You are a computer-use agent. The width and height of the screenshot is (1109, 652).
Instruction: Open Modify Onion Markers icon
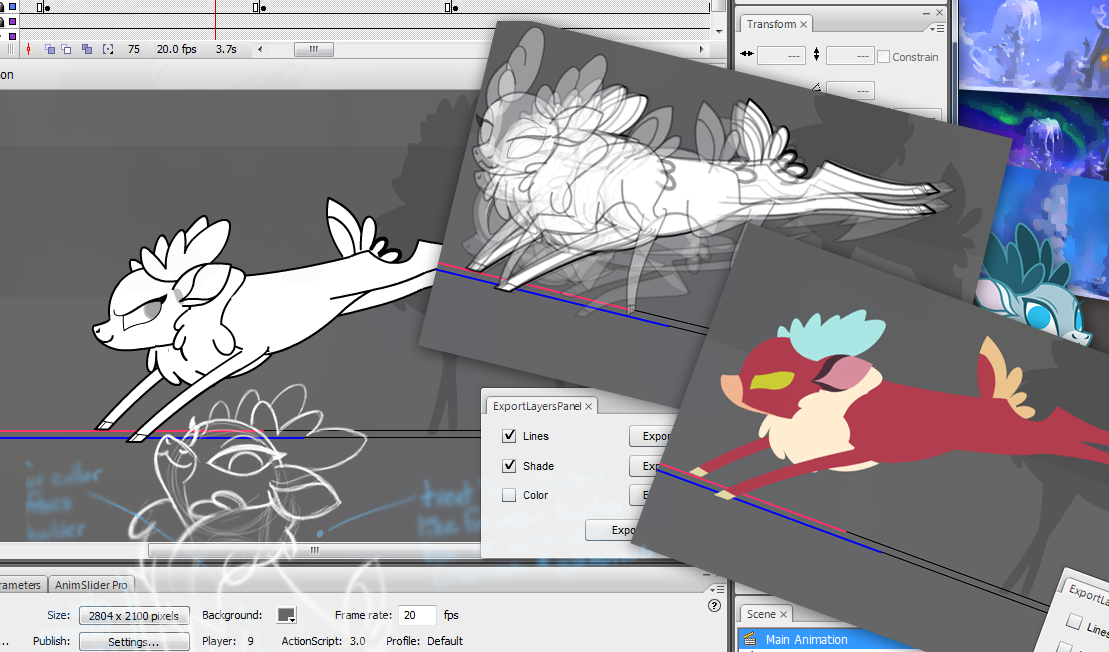pyautogui.click(x=108, y=49)
